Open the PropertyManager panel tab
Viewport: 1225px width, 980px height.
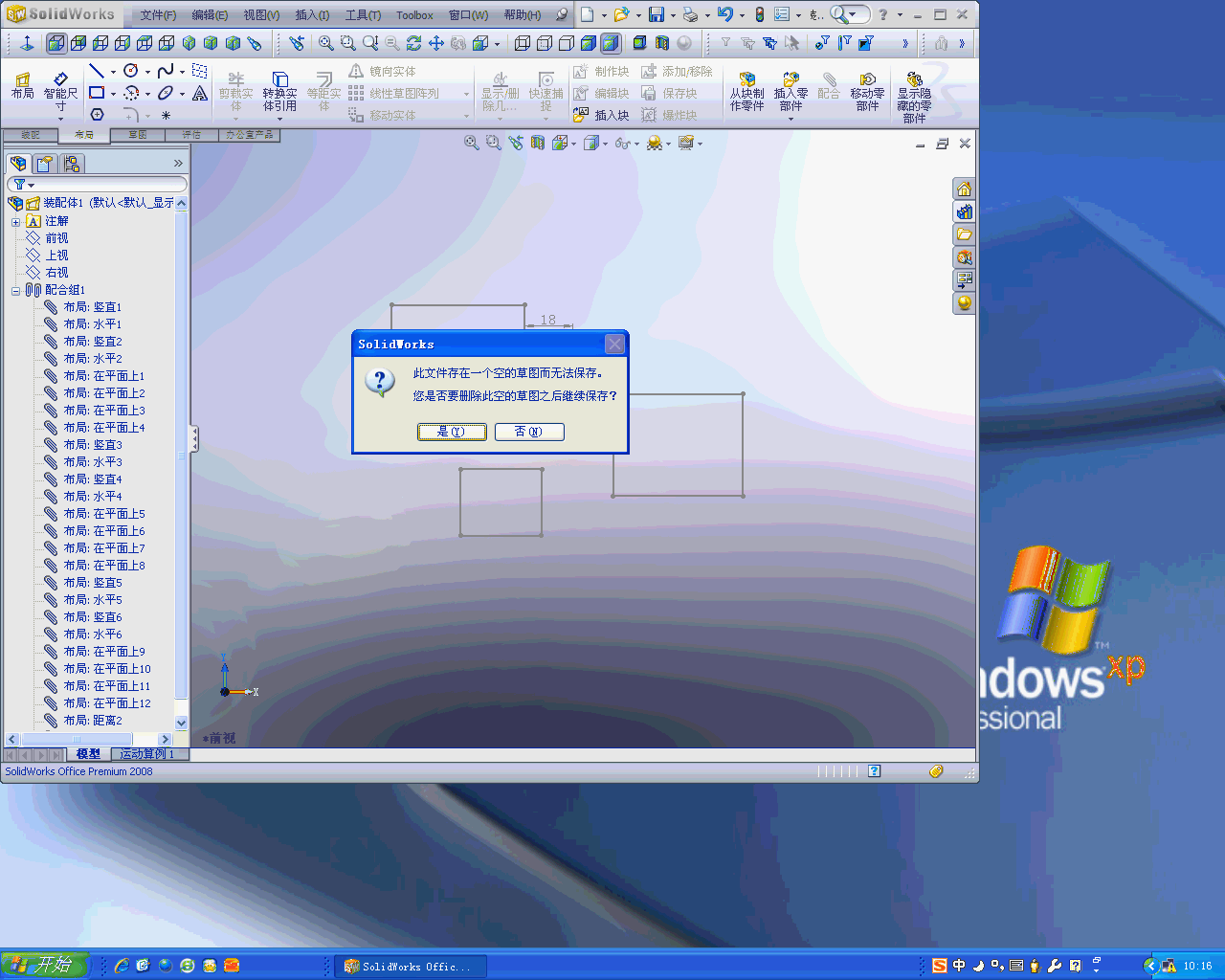[45, 164]
